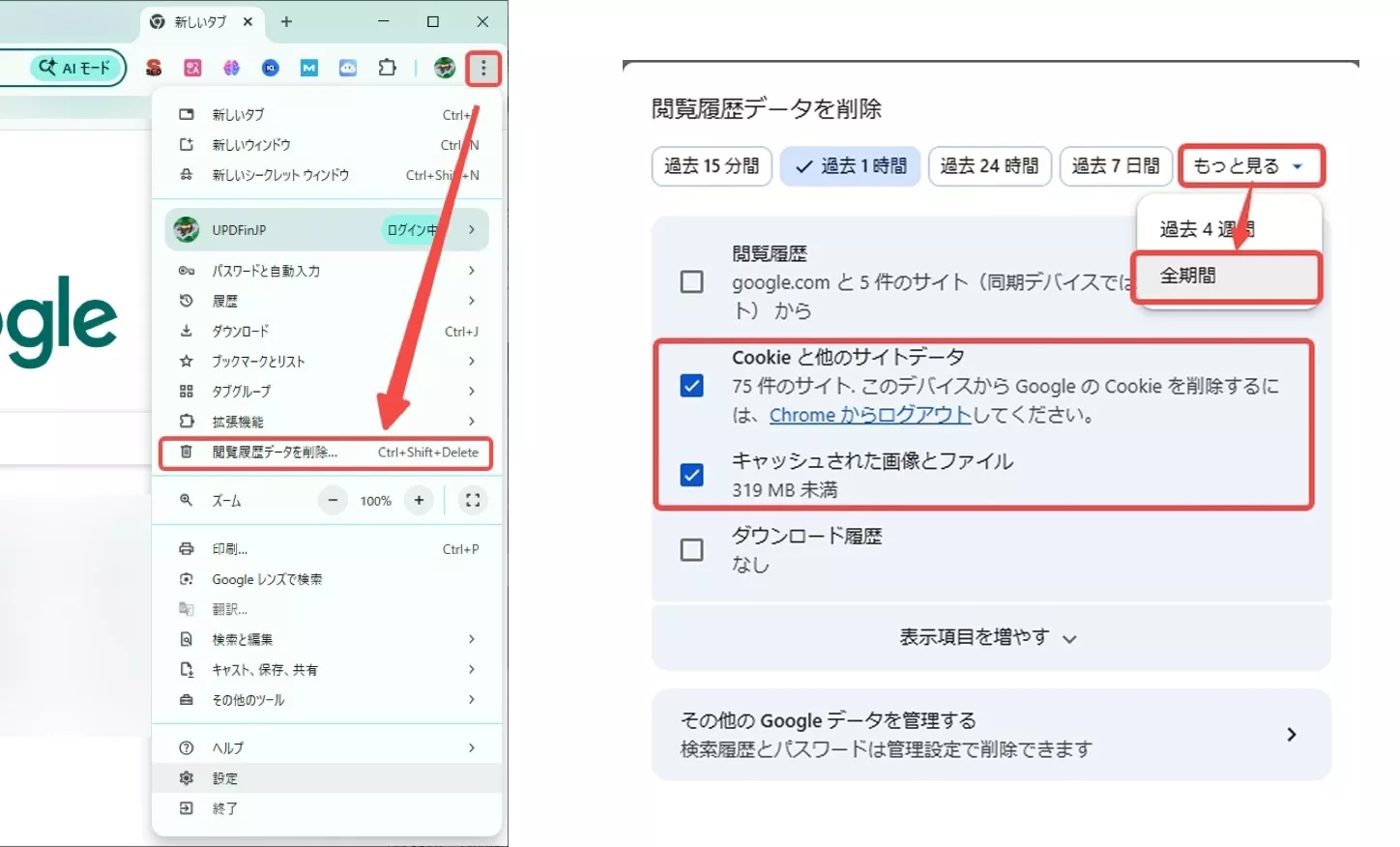Open 新しいシークレット ウィンドウ from the menu

pyautogui.click(x=327, y=175)
